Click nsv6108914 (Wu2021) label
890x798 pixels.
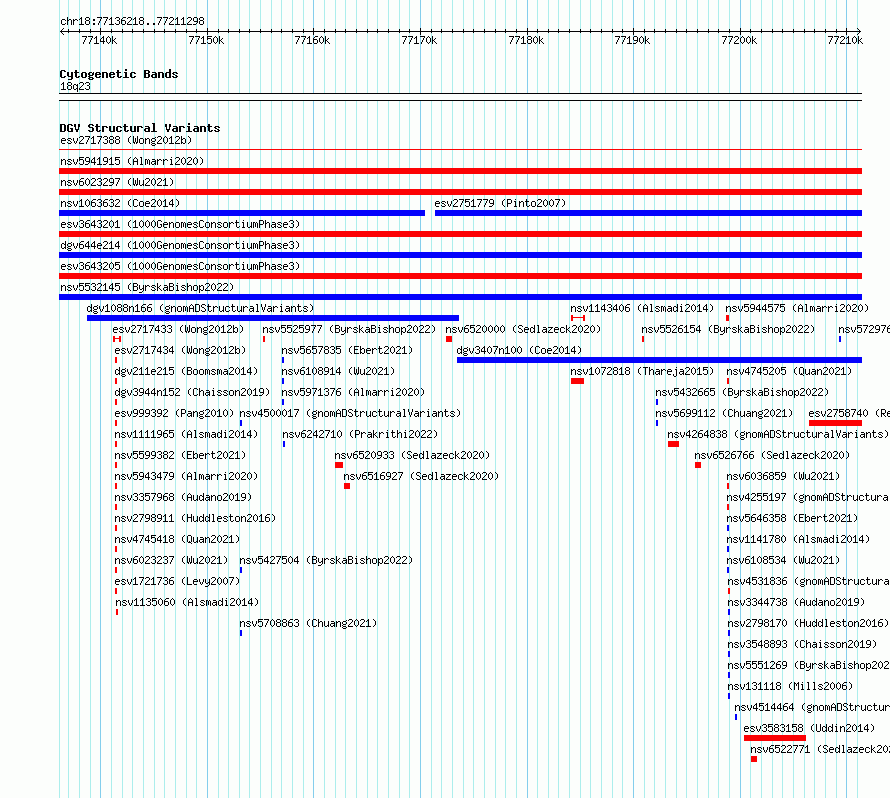point(338,371)
